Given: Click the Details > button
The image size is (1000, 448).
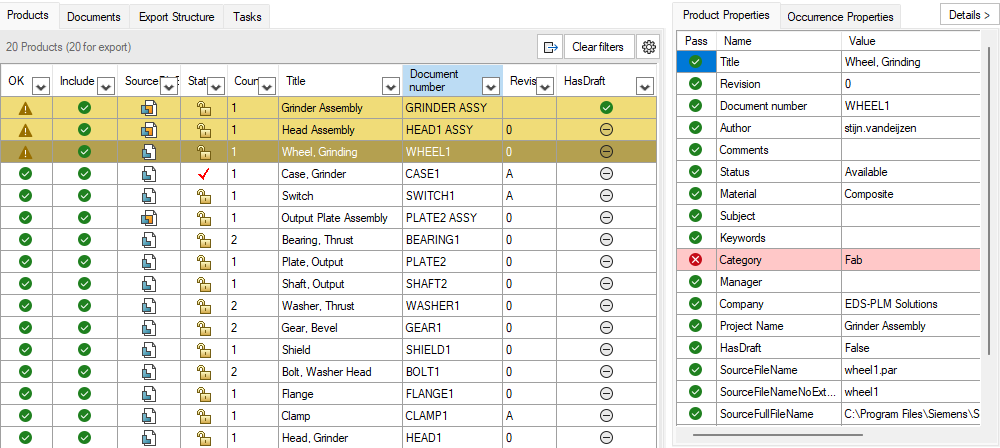Looking at the screenshot, I should pyautogui.click(x=969, y=15).
